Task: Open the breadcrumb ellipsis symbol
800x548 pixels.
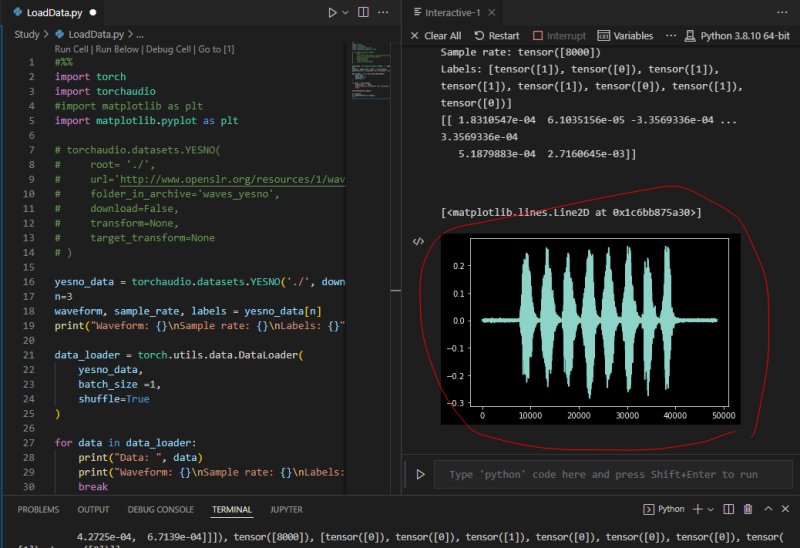Action: pos(140,35)
